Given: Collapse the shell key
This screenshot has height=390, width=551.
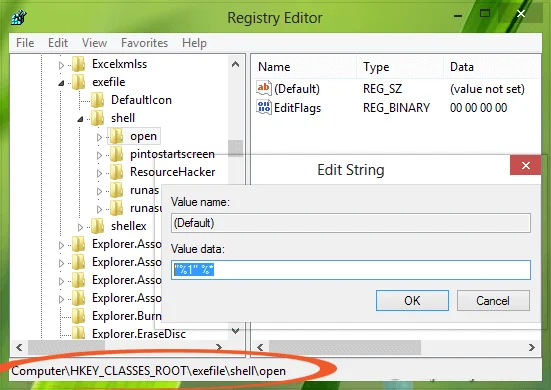Looking at the screenshot, I should (x=80, y=119).
